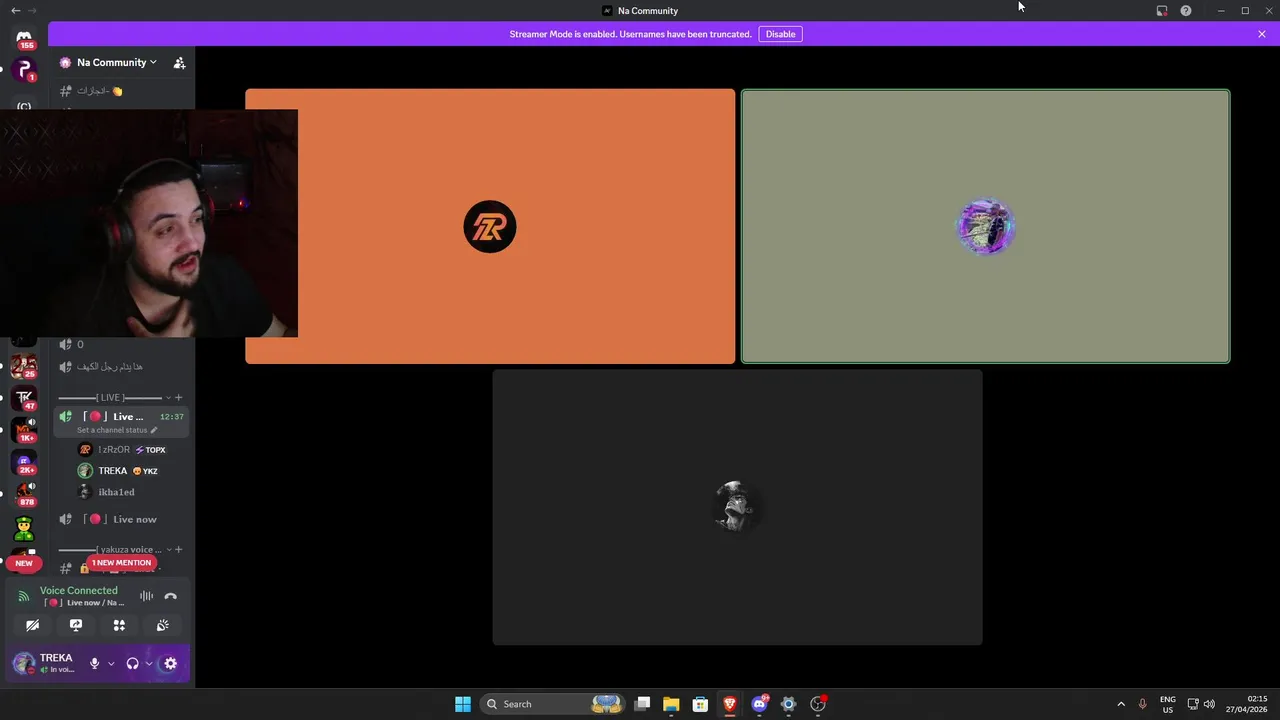Show hidden system tray icons
Screen dimensions: 1280x720
click(1121, 704)
